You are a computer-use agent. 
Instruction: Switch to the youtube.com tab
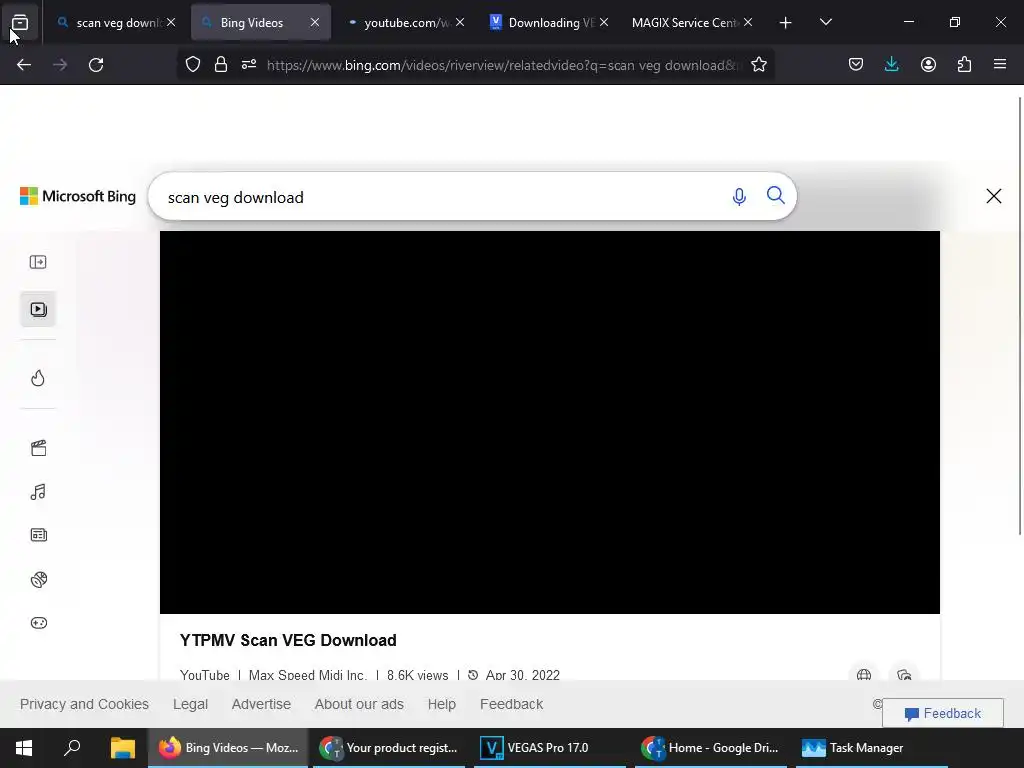pos(405,22)
